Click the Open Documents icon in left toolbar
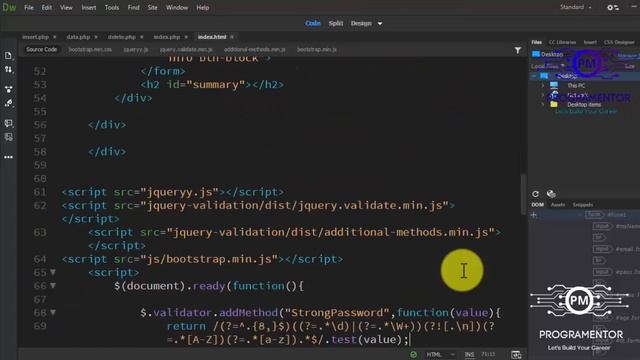This screenshot has width=640, height=360. 8,56
